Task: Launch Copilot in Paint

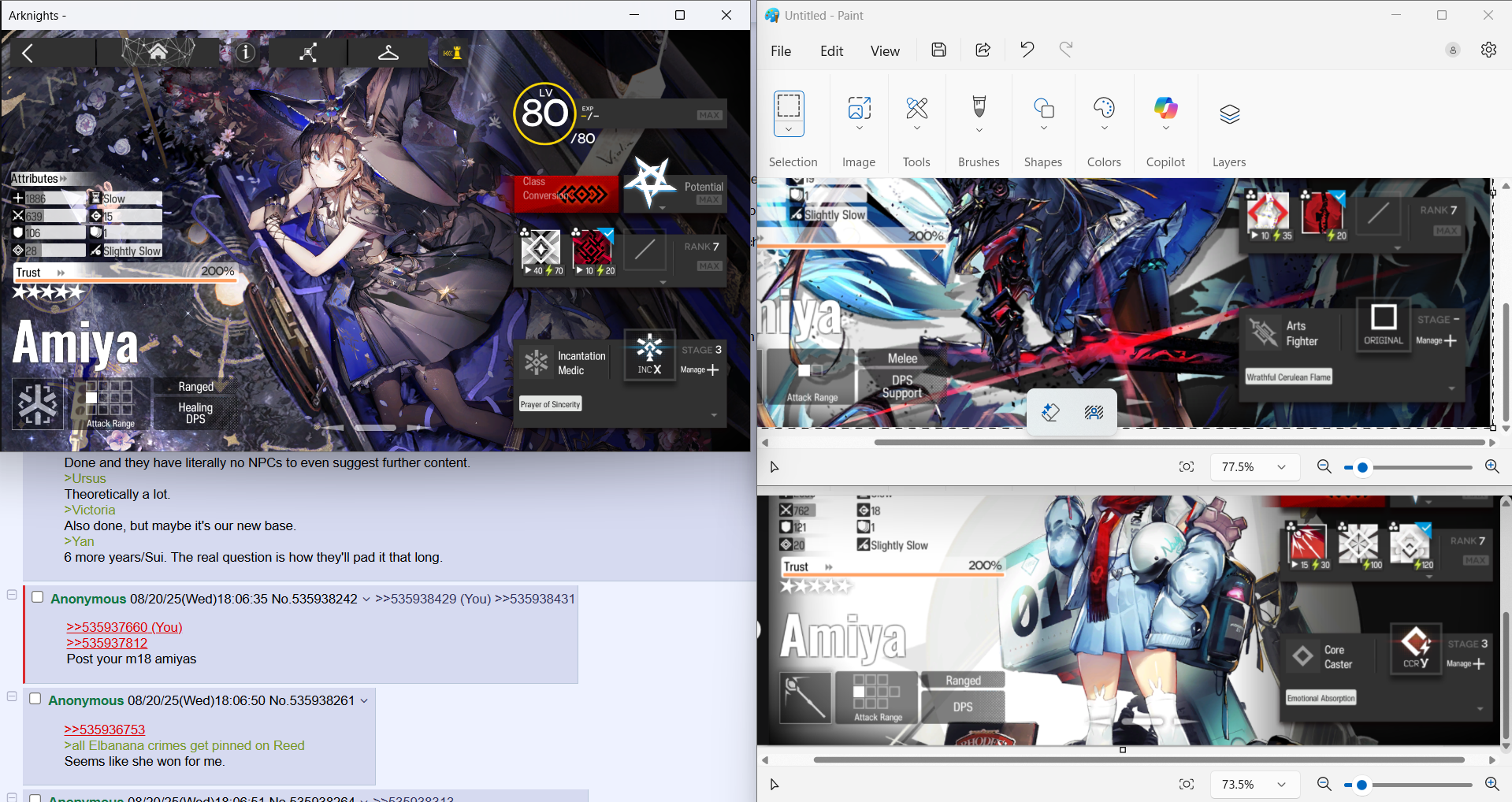Action: [x=1165, y=107]
